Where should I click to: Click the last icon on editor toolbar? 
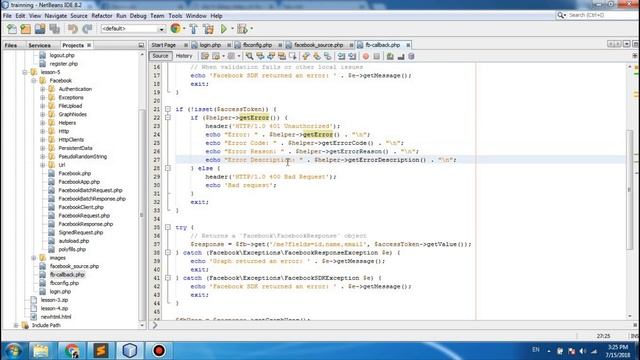(x=411, y=56)
